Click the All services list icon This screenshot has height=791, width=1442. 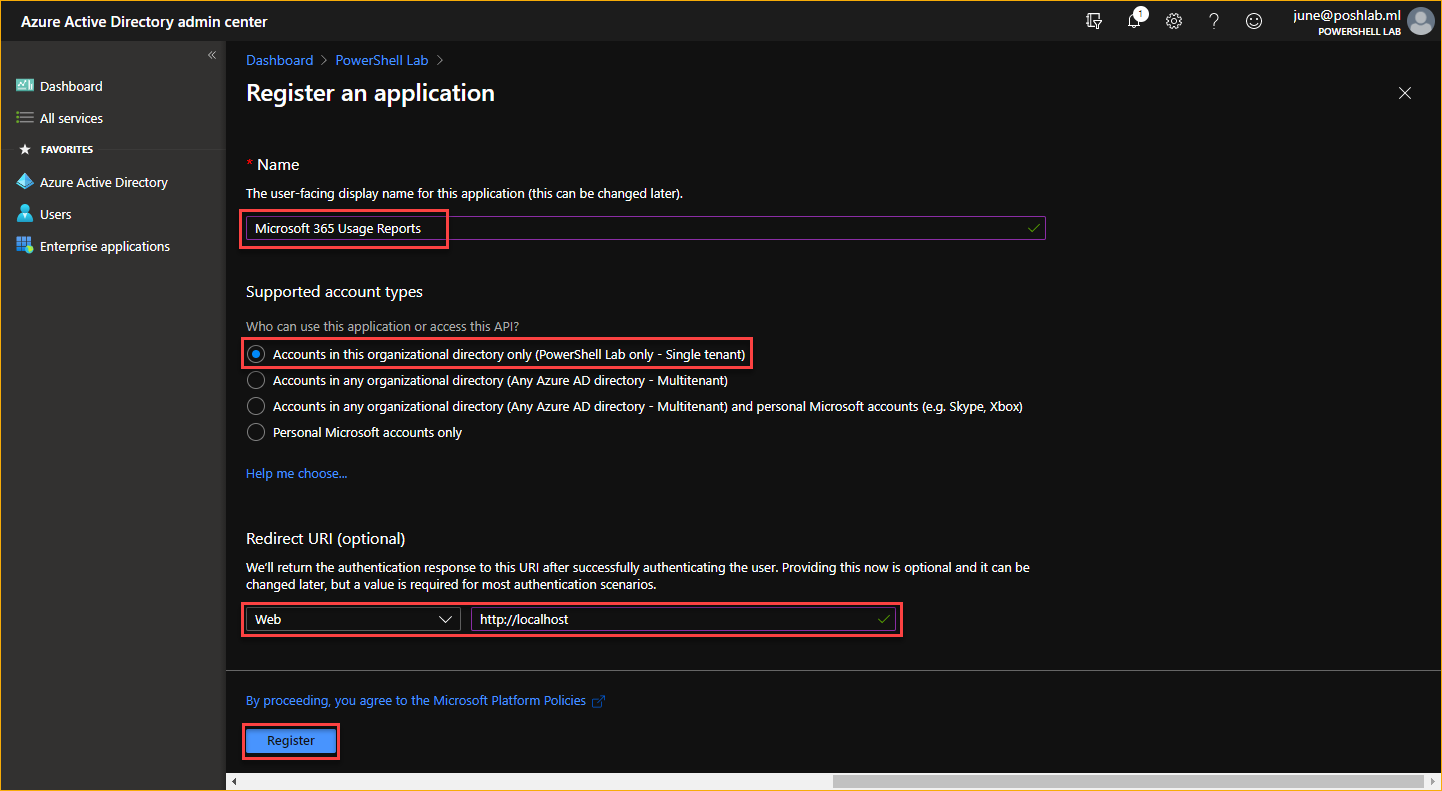[x=25, y=118]
